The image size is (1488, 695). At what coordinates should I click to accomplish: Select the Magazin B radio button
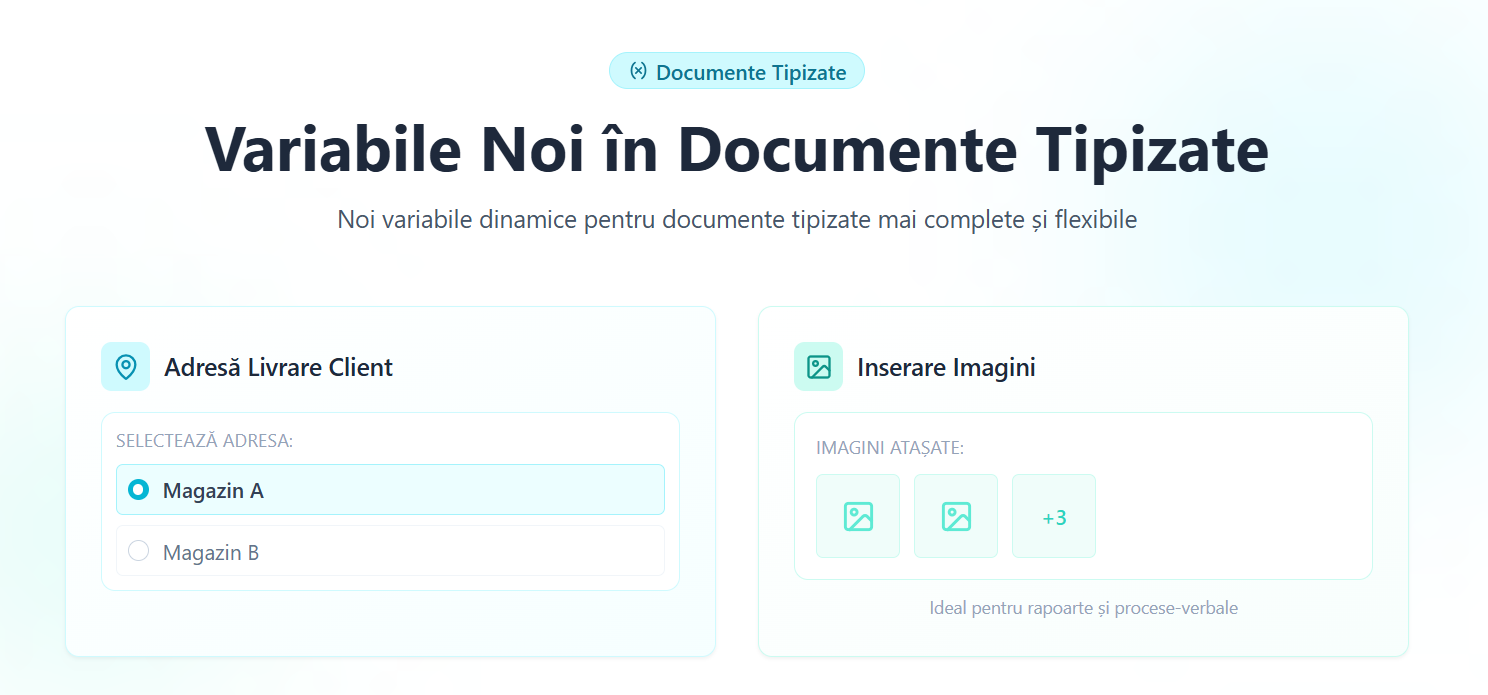(x=139, y=549)
